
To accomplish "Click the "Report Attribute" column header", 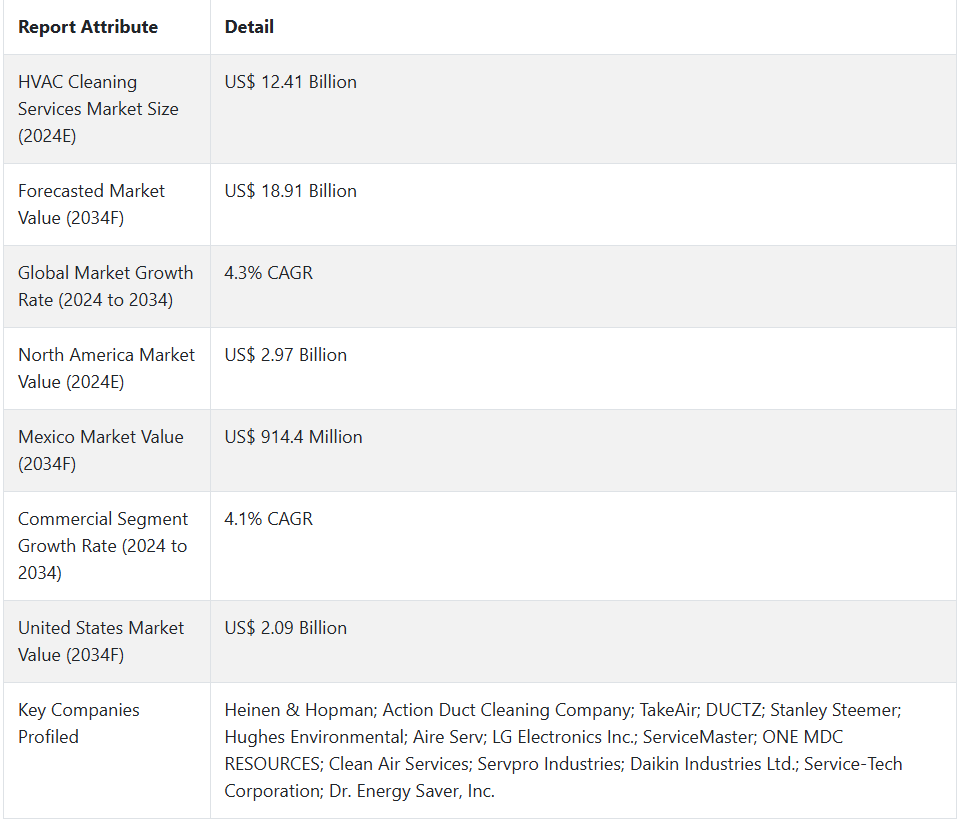I will tap(88, 27).
